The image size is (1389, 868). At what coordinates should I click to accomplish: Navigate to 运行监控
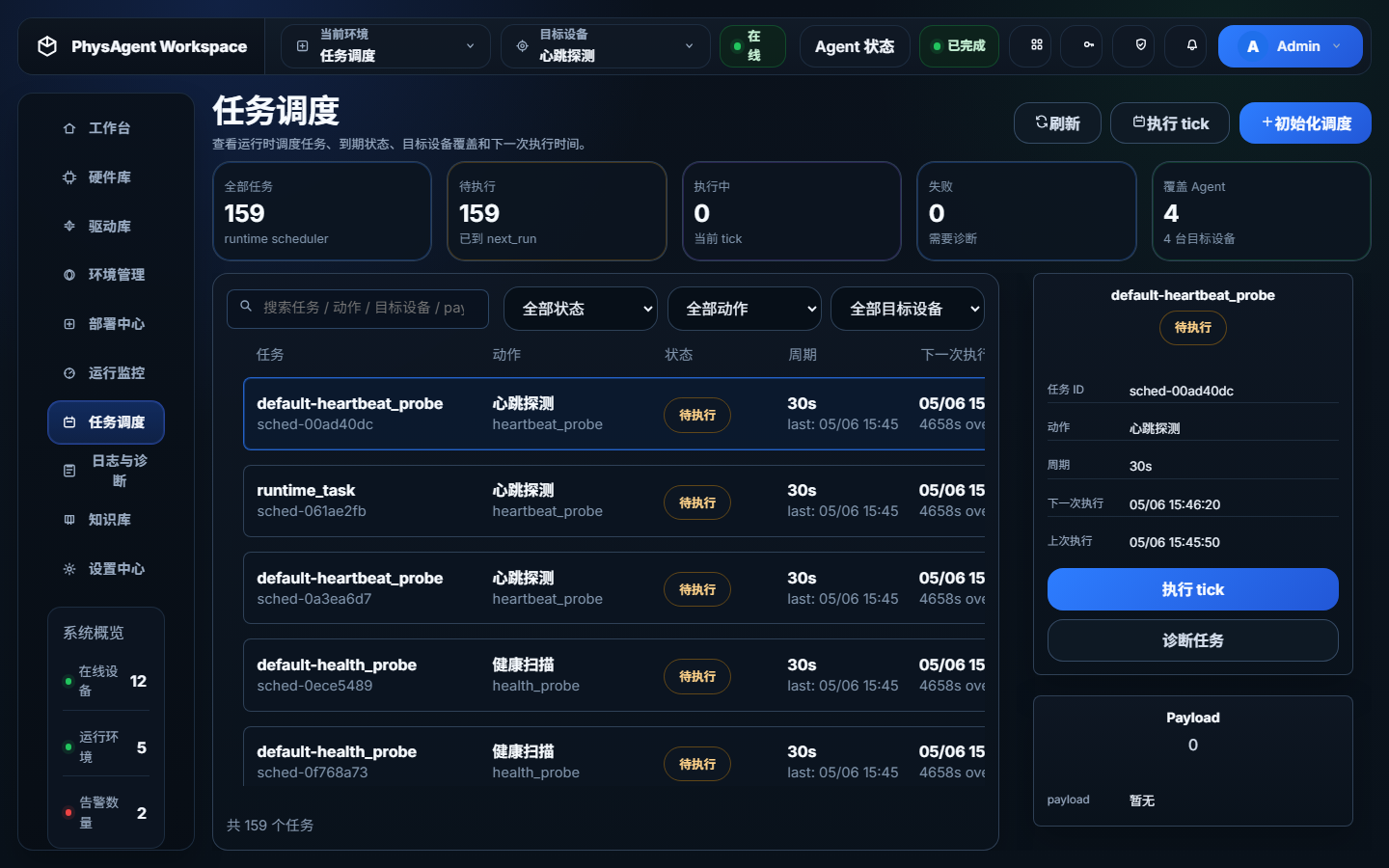pos(106,373)
